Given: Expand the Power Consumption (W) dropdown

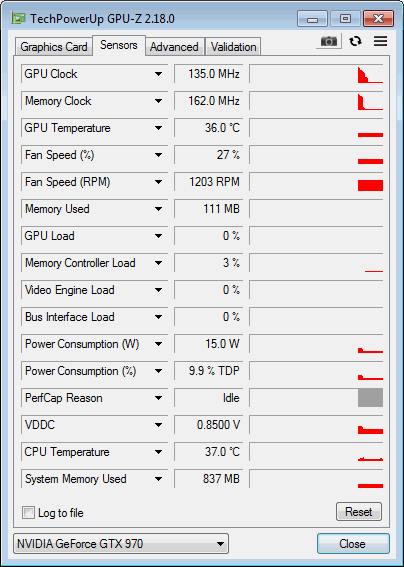Looking at the screenshot, I should (x=158, y=344).
